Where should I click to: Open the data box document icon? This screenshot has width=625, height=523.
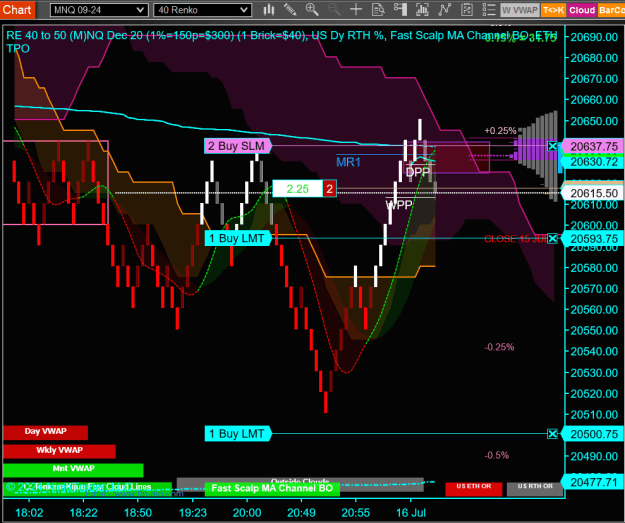point(378,10)
